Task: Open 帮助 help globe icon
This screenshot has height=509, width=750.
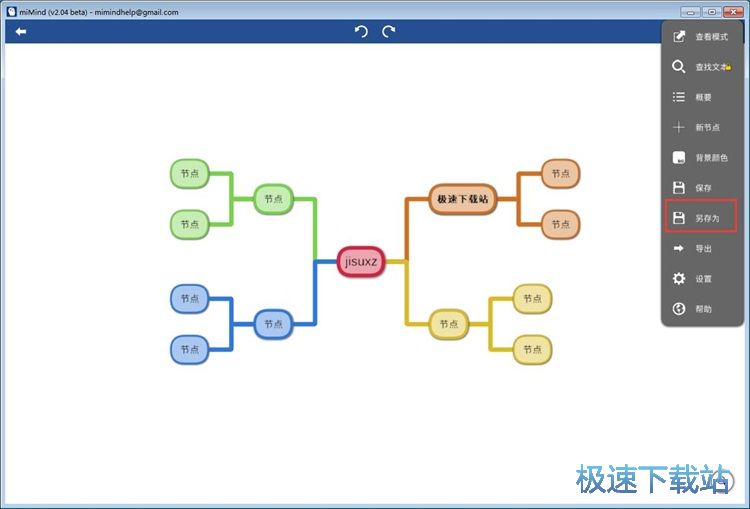Action: [x=679, y=309]
